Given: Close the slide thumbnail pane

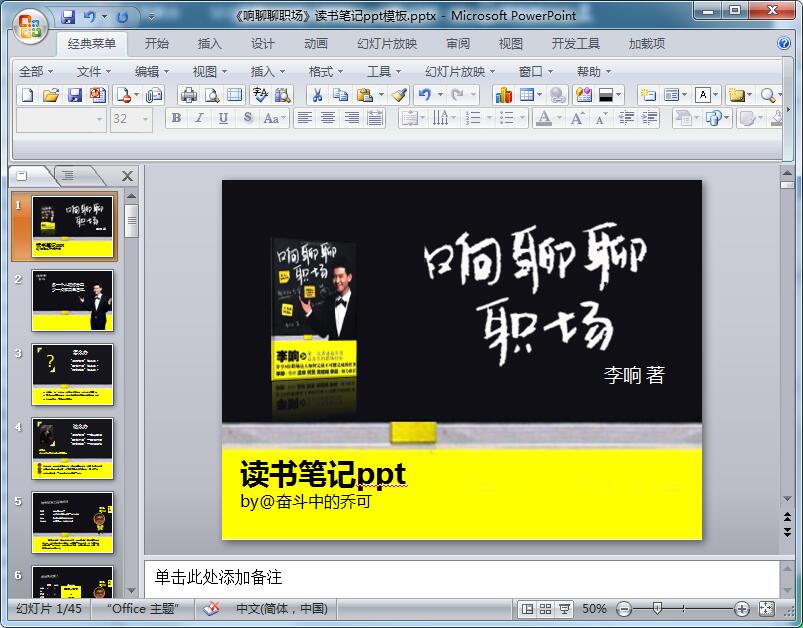Looking at the screenshot, I should pos(127,177).
